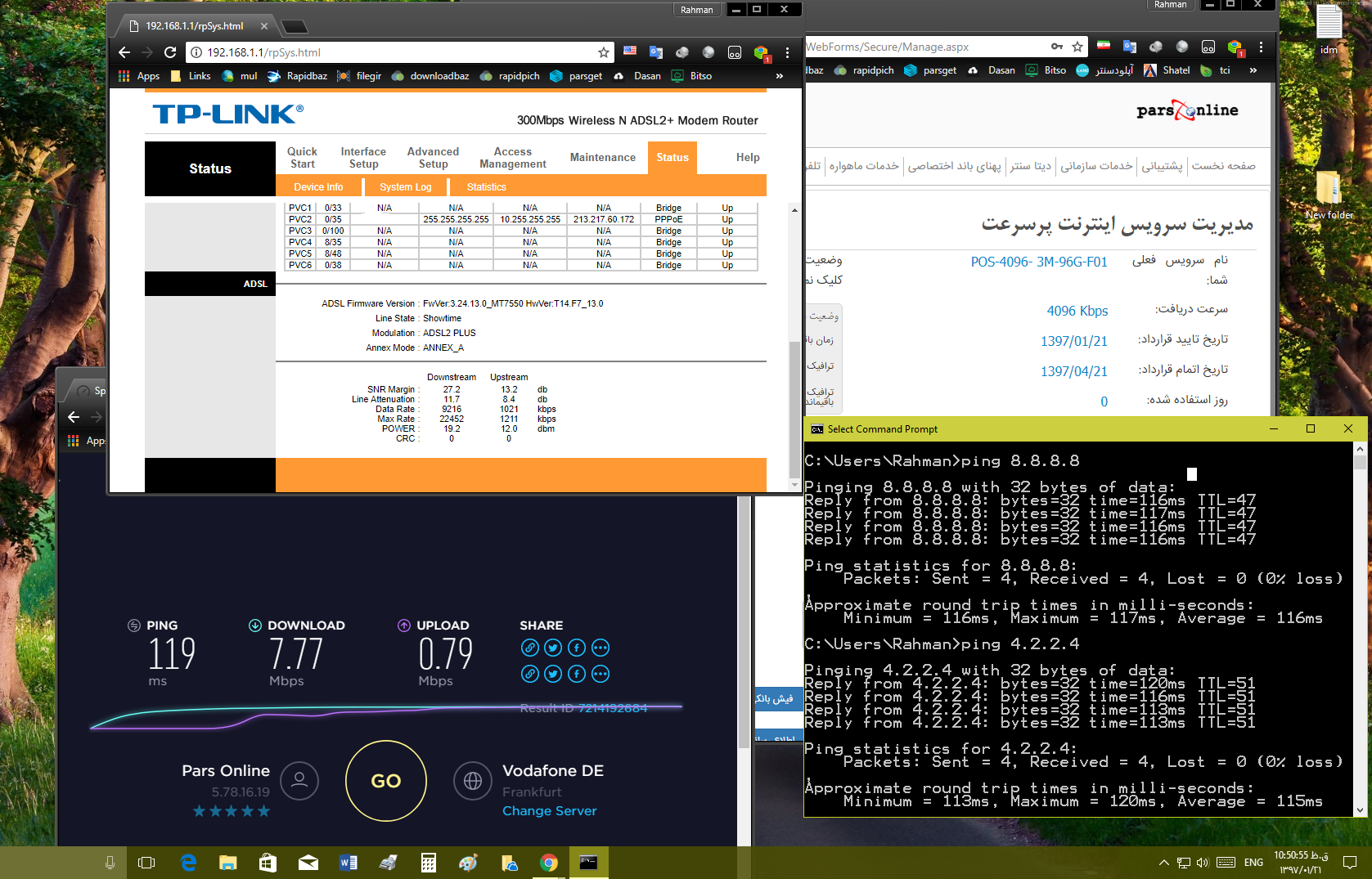Viewport: 1372px width, 879px height.
Task: Reload the TP-LINK router page
Action: [170, 52]
